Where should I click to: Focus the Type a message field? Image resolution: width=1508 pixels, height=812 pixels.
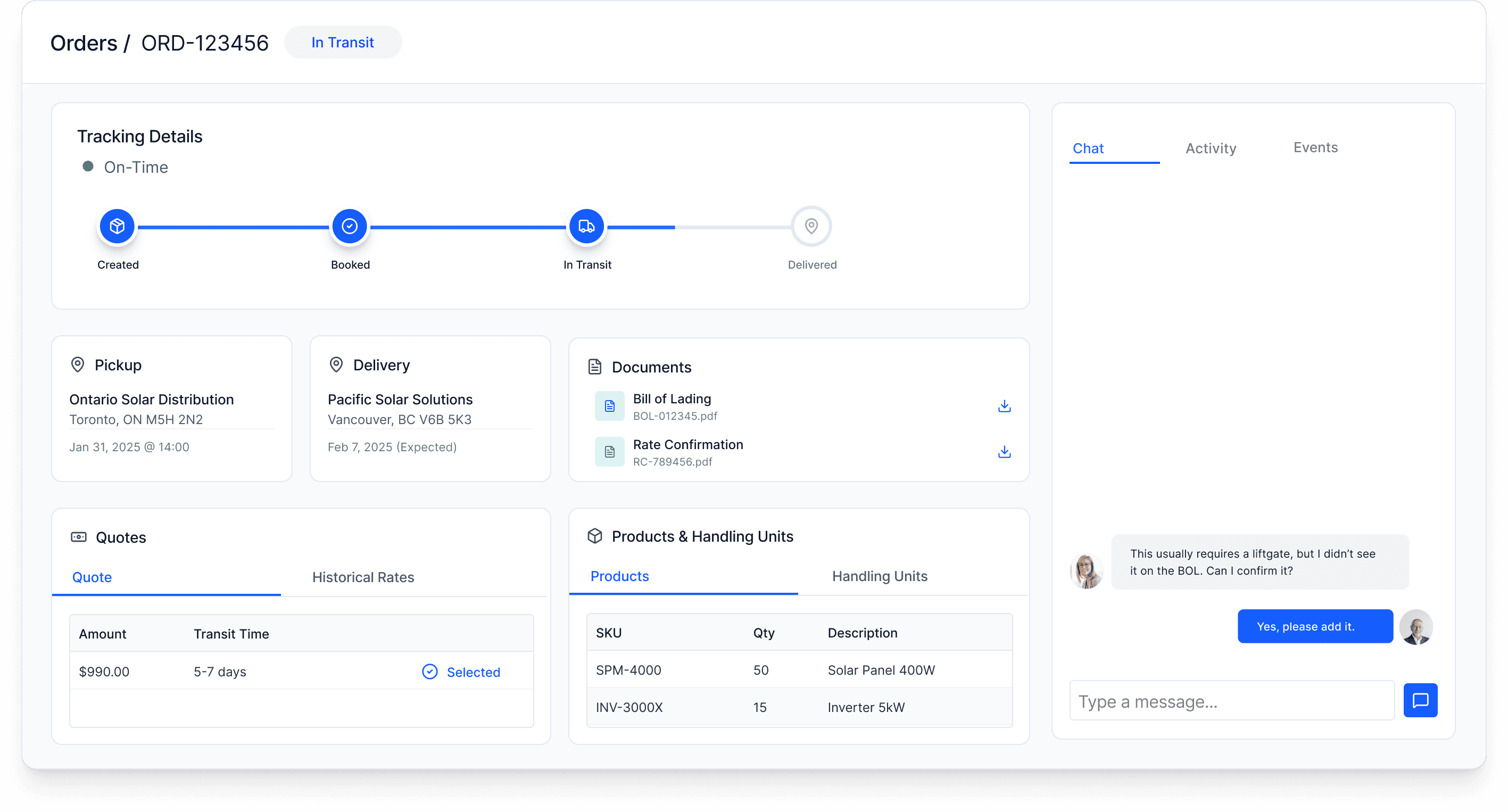[1231, 701]
